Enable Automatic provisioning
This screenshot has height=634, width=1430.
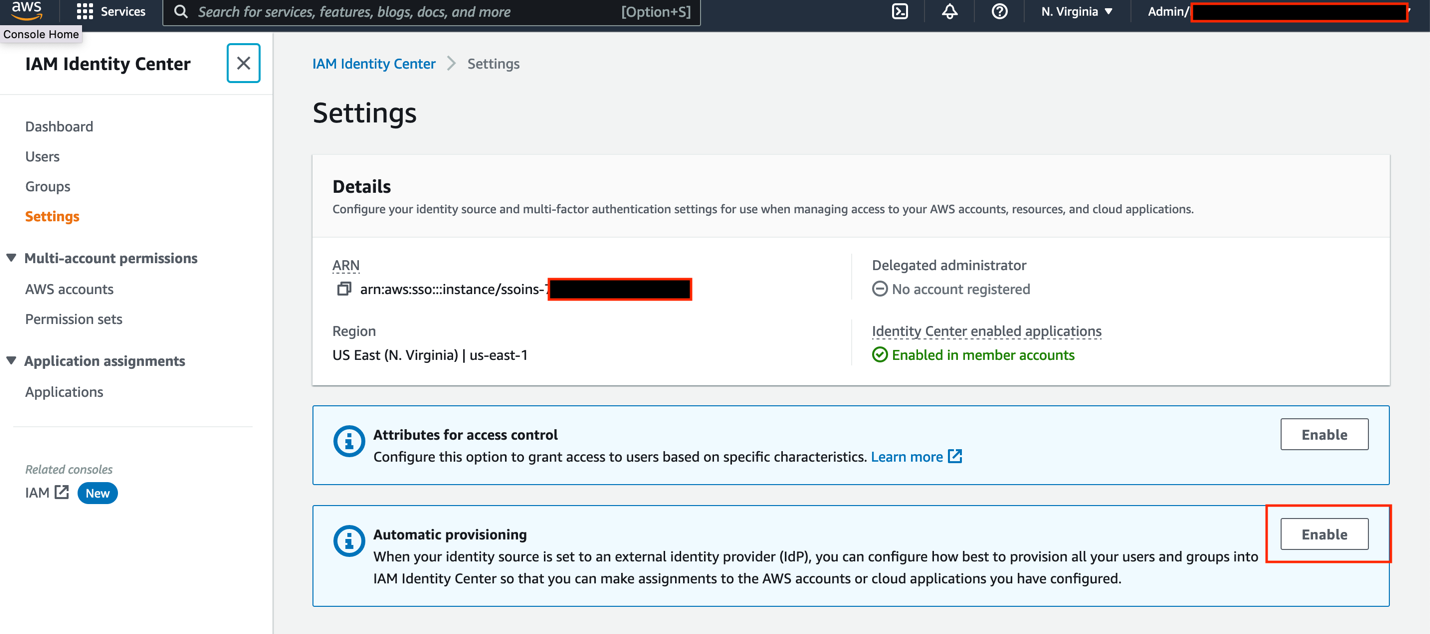coord(1324,535)
